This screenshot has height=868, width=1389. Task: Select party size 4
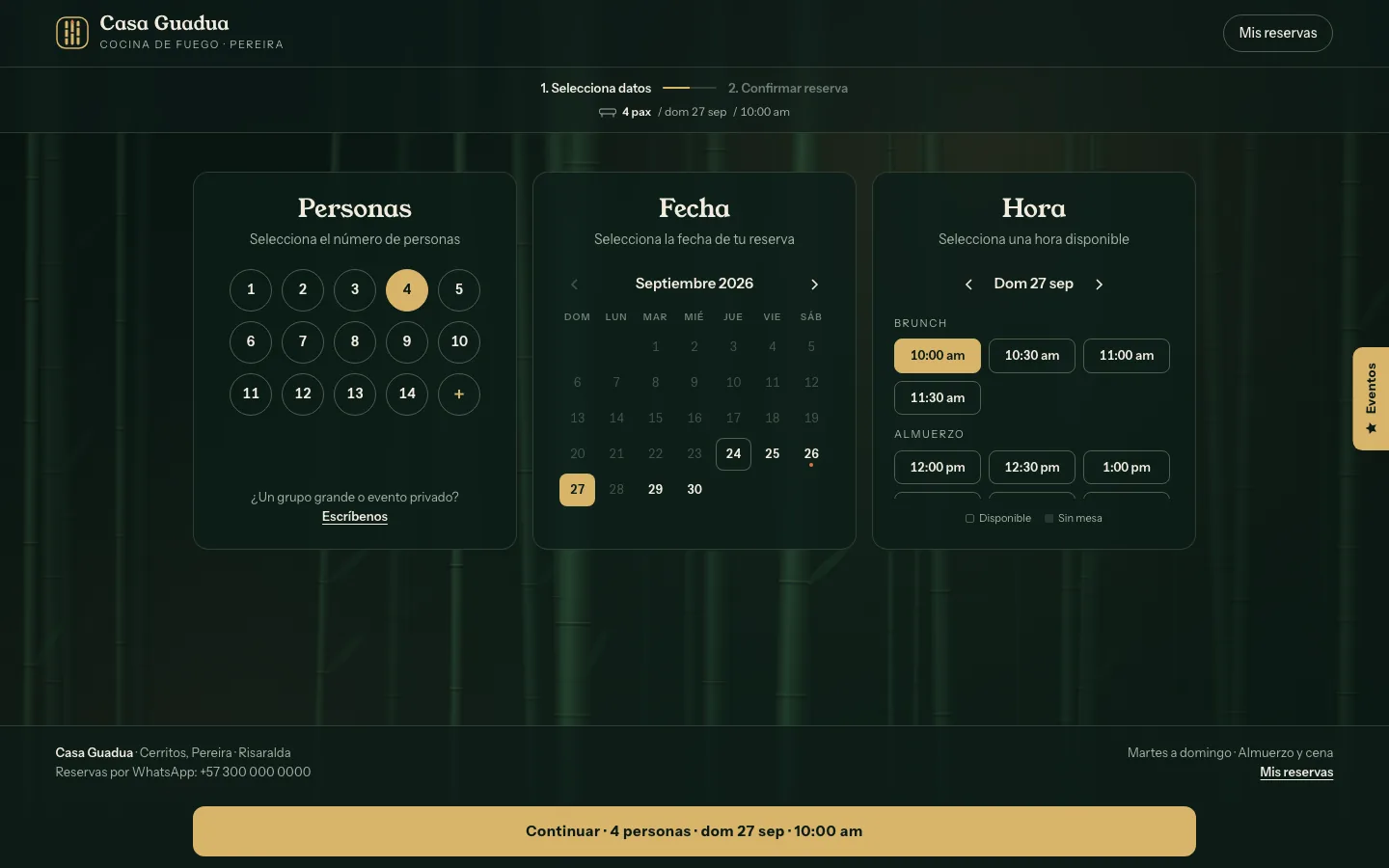pyautogui.click(x=407, y=289)
